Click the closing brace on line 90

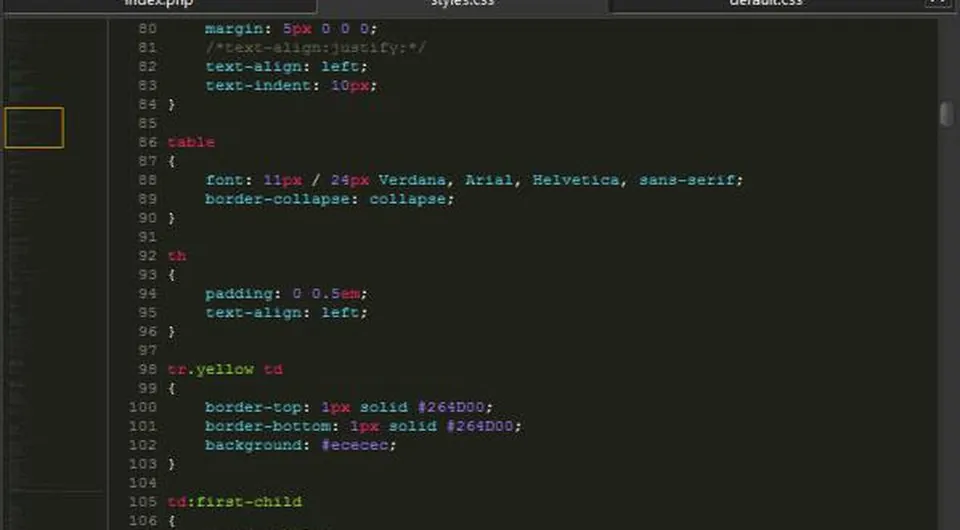(171, 218)
